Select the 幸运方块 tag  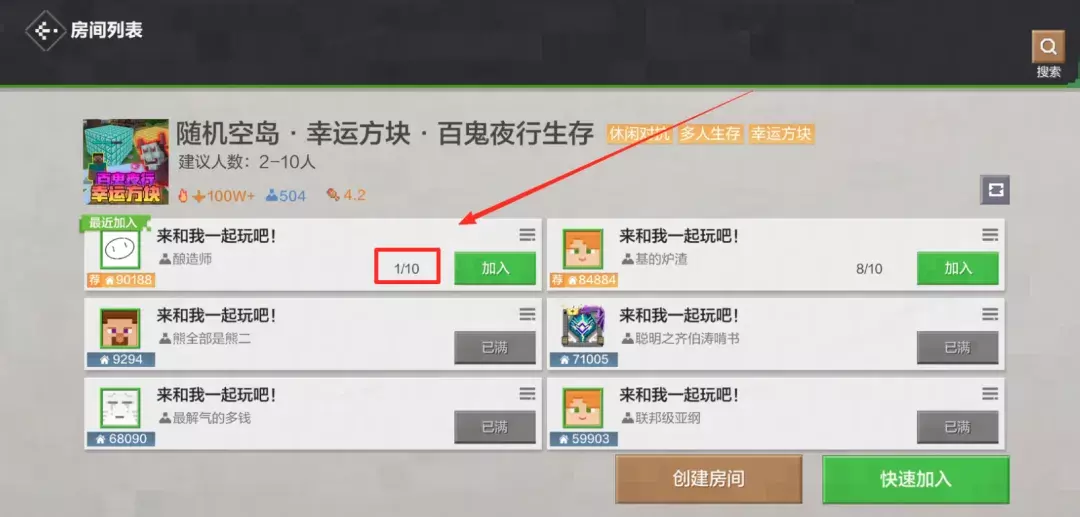781,134
